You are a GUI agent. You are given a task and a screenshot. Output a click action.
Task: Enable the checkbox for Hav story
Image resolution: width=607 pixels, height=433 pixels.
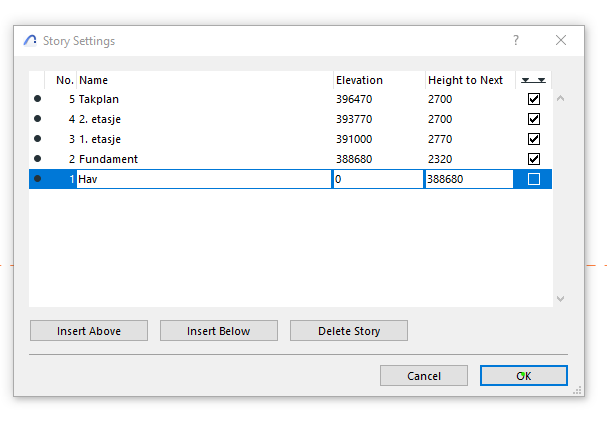533,179
